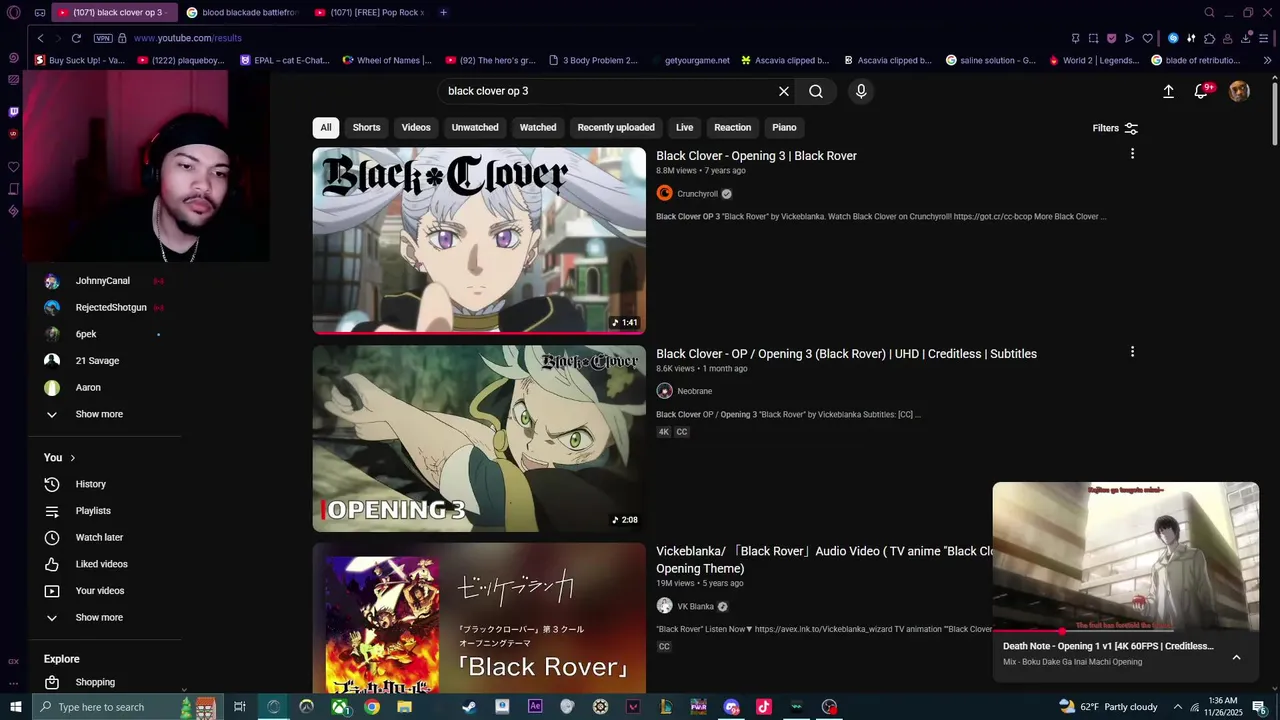
Task: Toggle the VPN badge in address bar
Action: tap(103, 38)
